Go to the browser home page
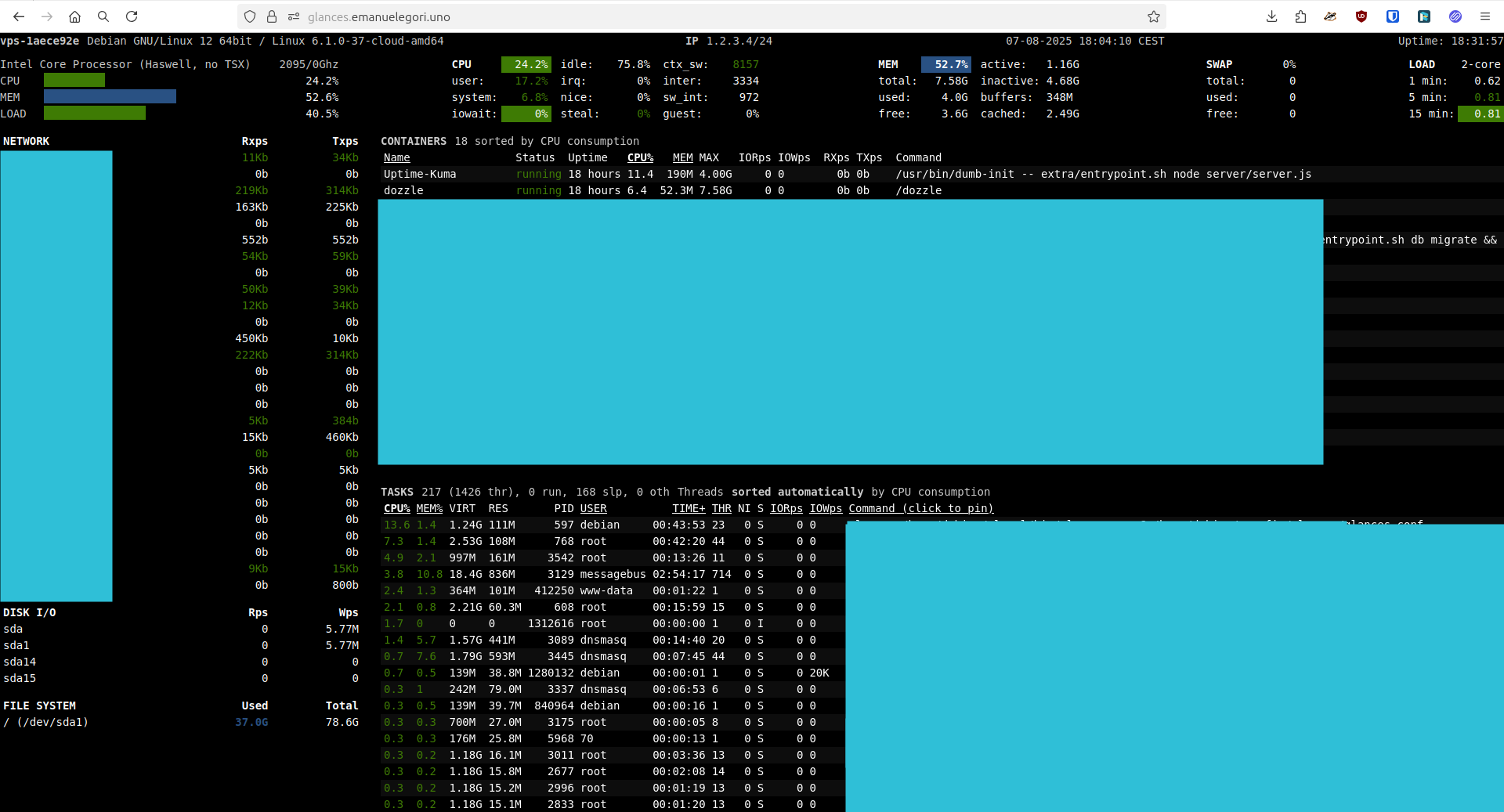 (x=74, y=16)
